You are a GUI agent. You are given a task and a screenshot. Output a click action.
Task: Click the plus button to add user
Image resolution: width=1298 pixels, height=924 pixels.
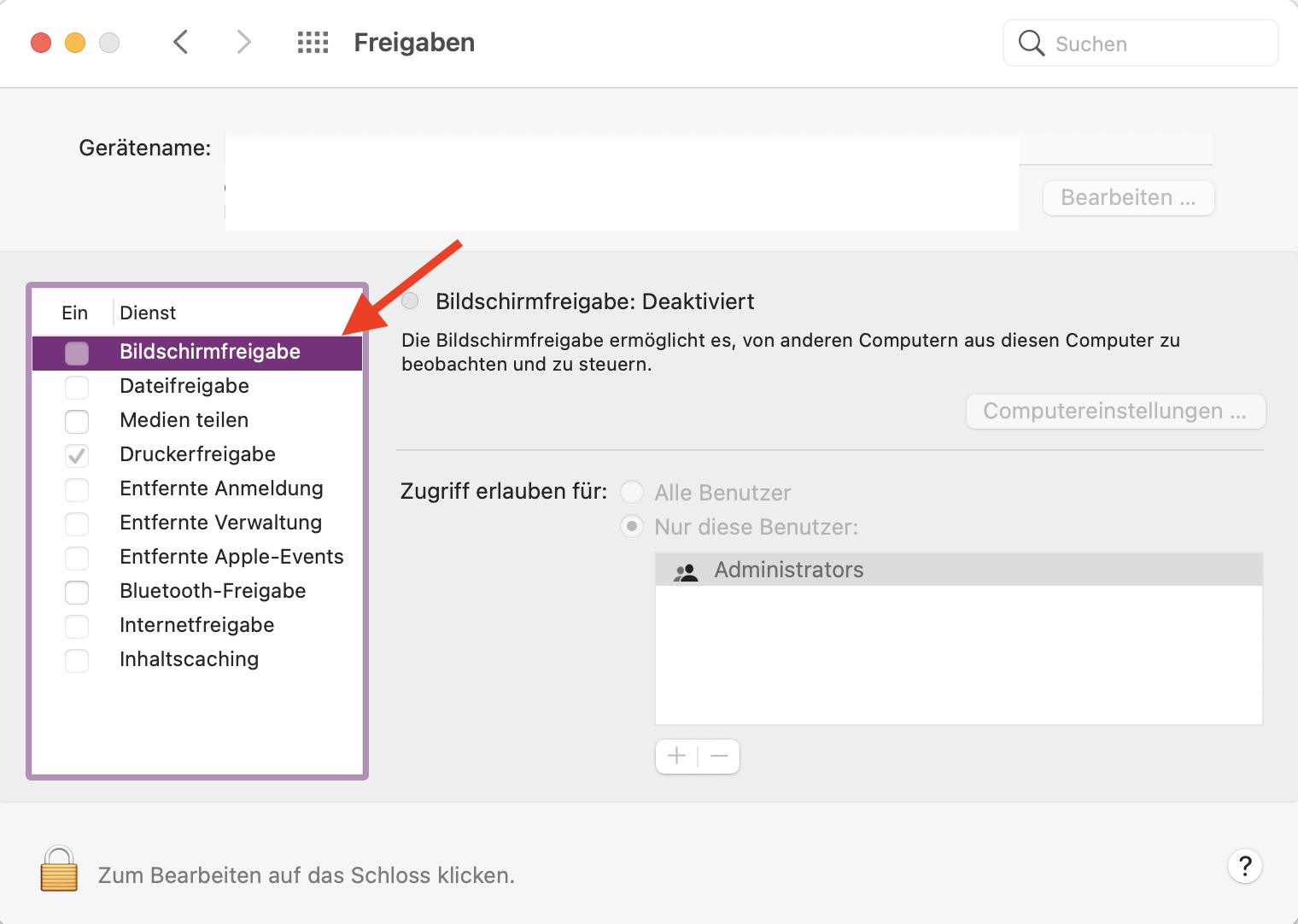(677, 756)
